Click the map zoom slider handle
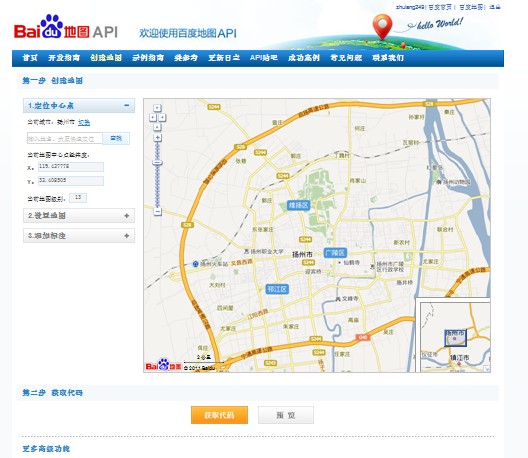This screenshot has height=458, width=528. pyautogui.click(x=157, y=163)
